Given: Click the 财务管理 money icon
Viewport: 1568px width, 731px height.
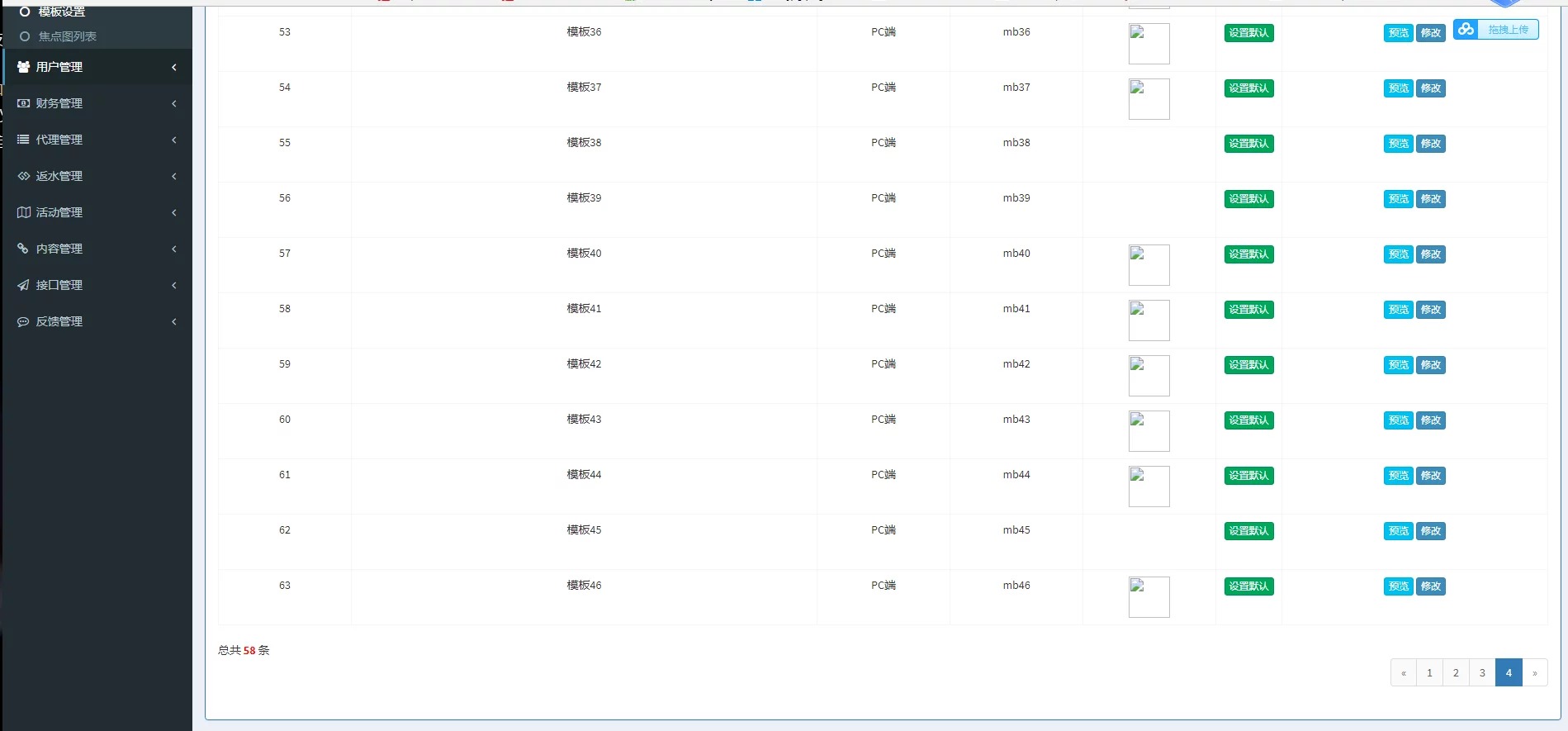Looking at the screenshot, I should tap(23, 103).
